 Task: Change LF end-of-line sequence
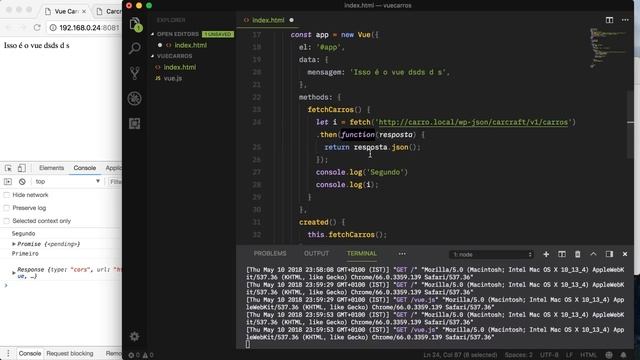pos(569,355)
